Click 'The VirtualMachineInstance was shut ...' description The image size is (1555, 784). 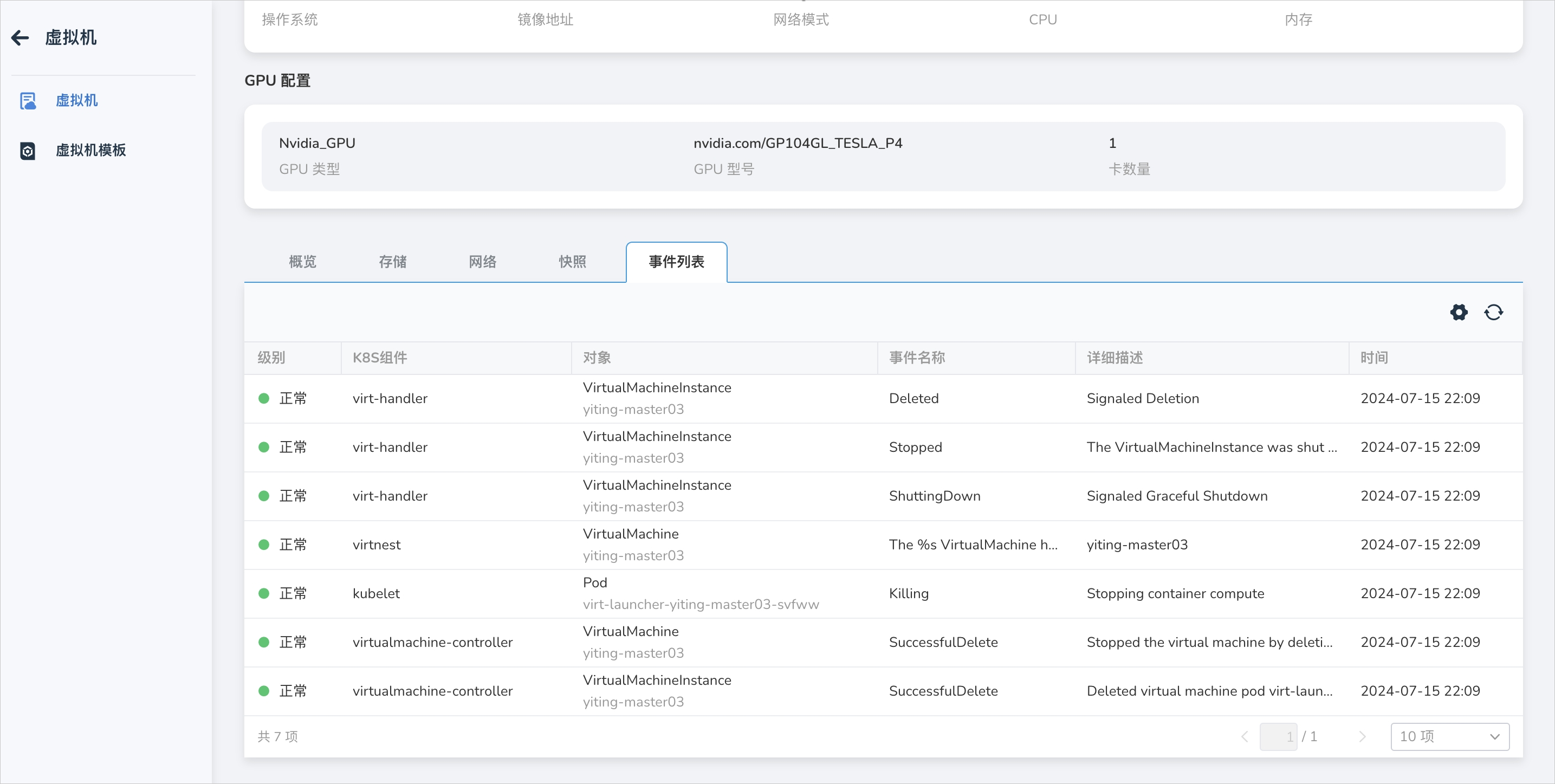click(x=1211, y=447)
